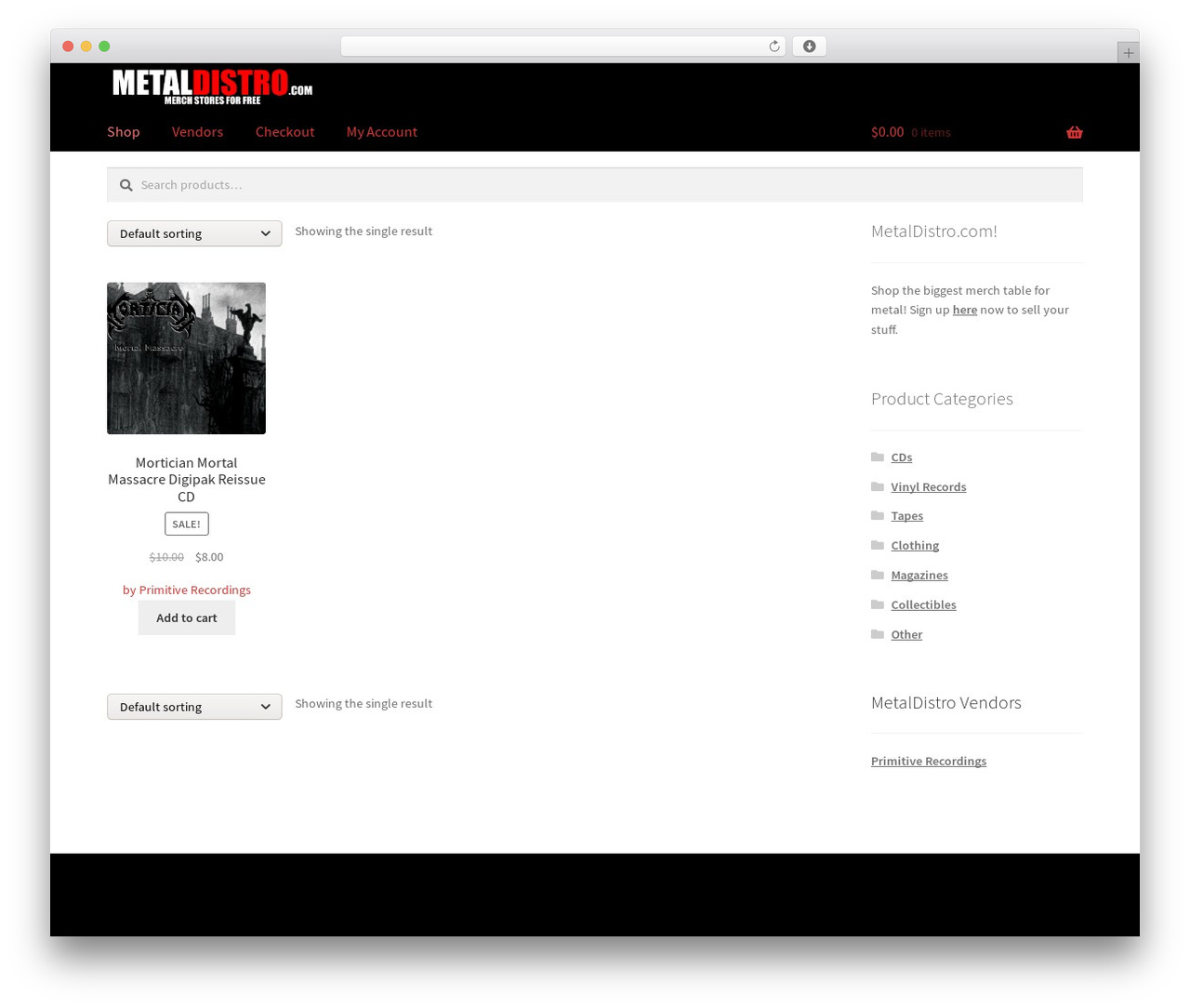
Task: Open the Other category link
Action: point(906,634)
